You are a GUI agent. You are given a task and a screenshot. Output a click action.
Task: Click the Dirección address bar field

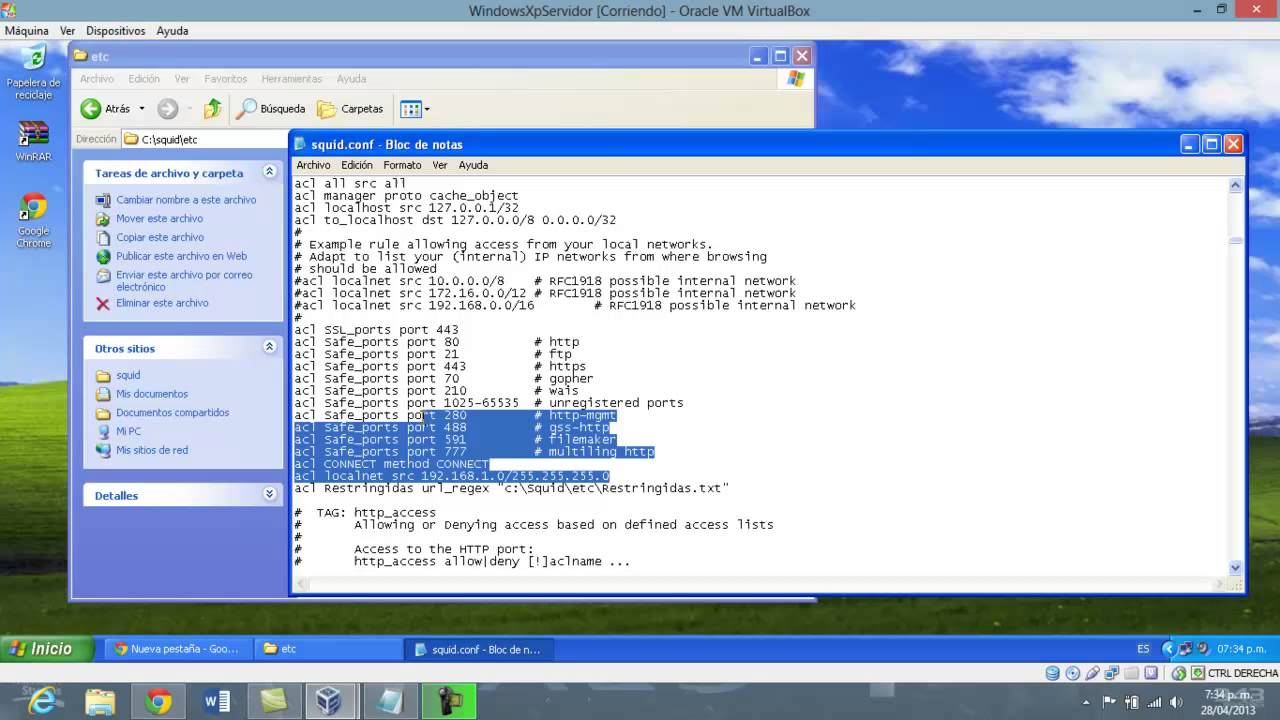click(210, 140)
